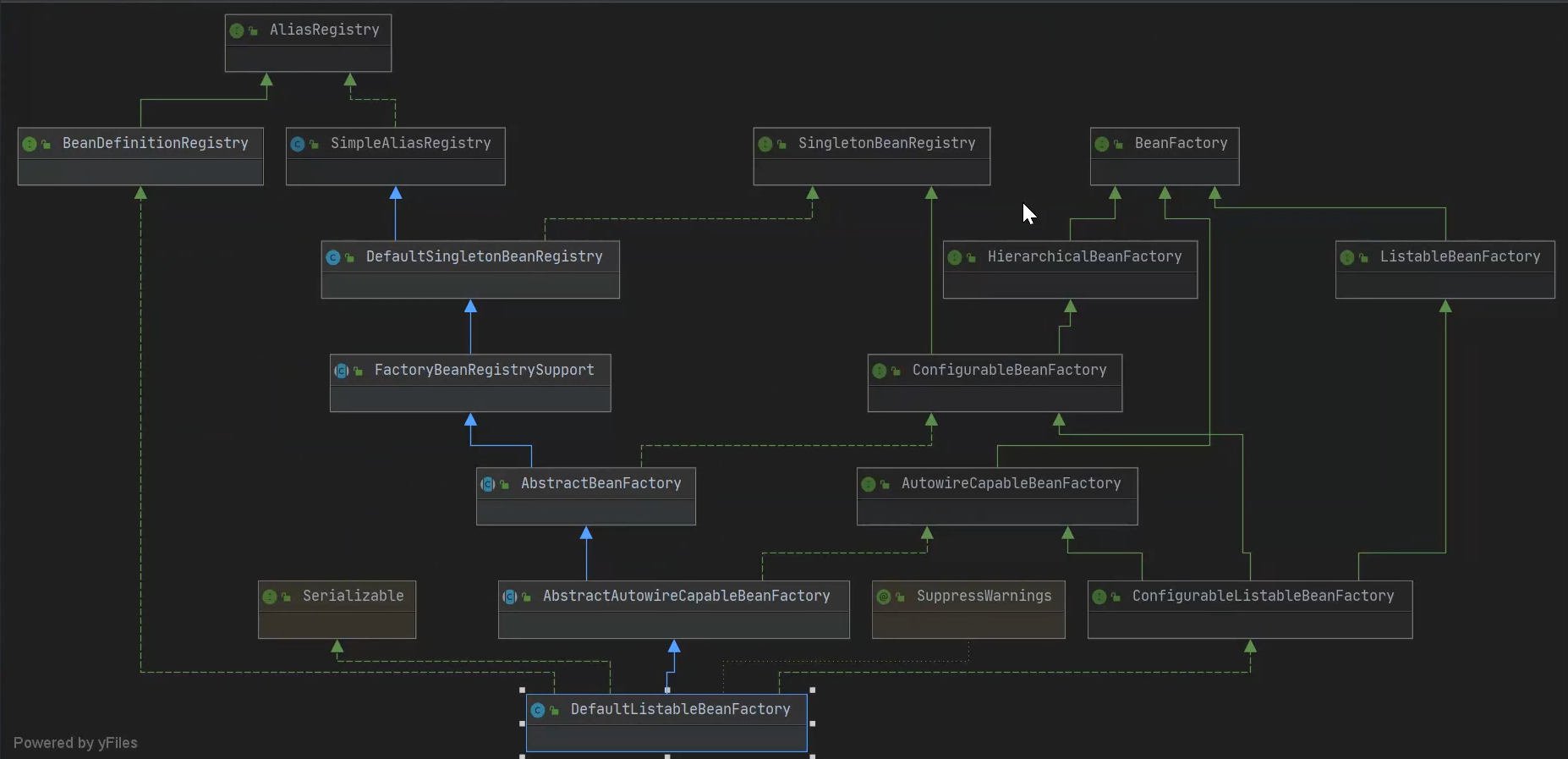Image resolution: width=1568 pixels, height=759 pixels.
Task: Click the annotation icon on SuppressWarnings node
Action: pos(884,597)
